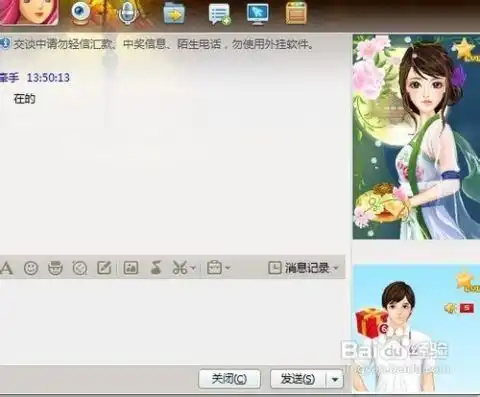Open remote desktop assistance icon

[257, 14]
